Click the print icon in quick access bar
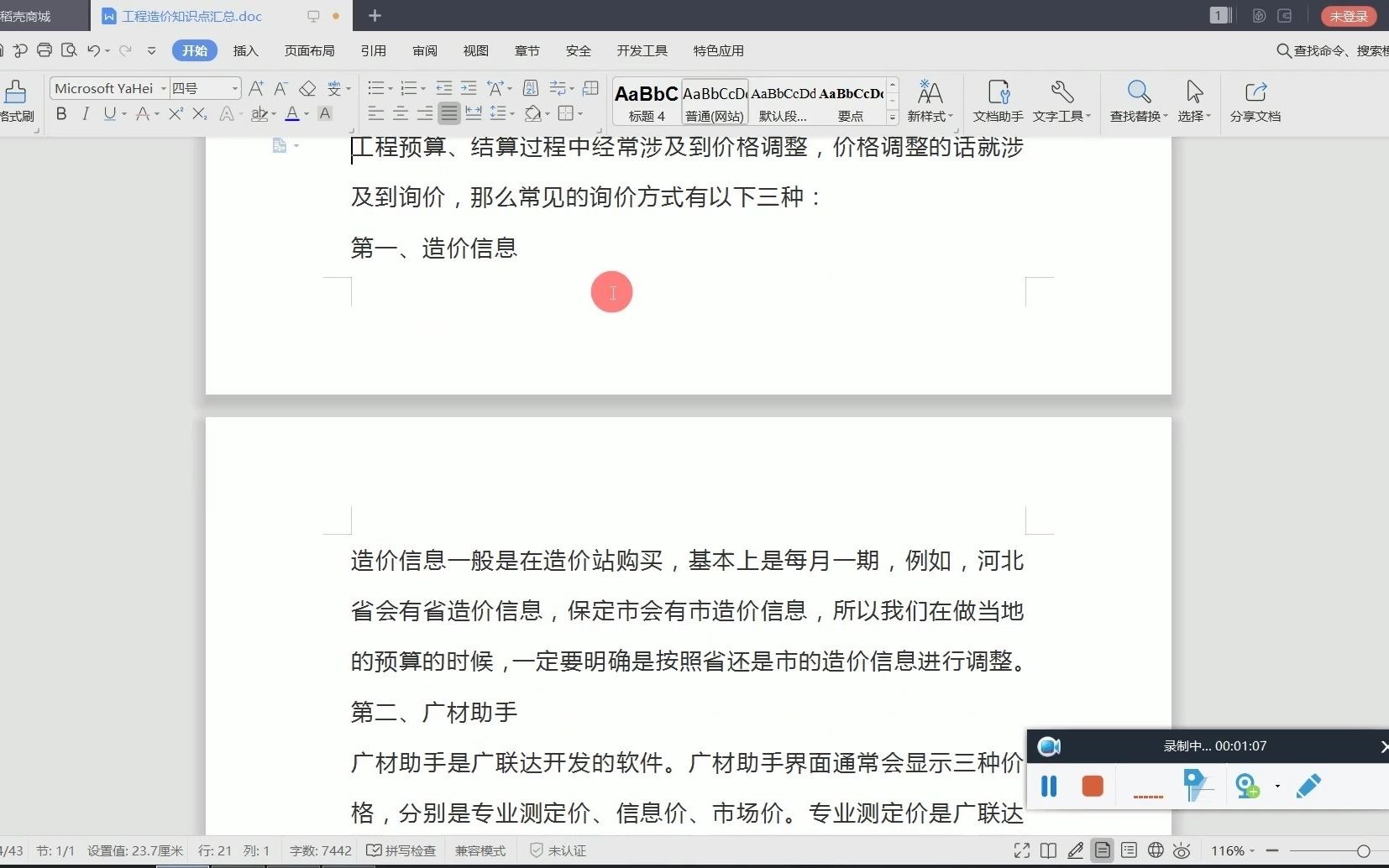Image resolution: width=1389 pixels, height=868 pixels. [45, 50]
